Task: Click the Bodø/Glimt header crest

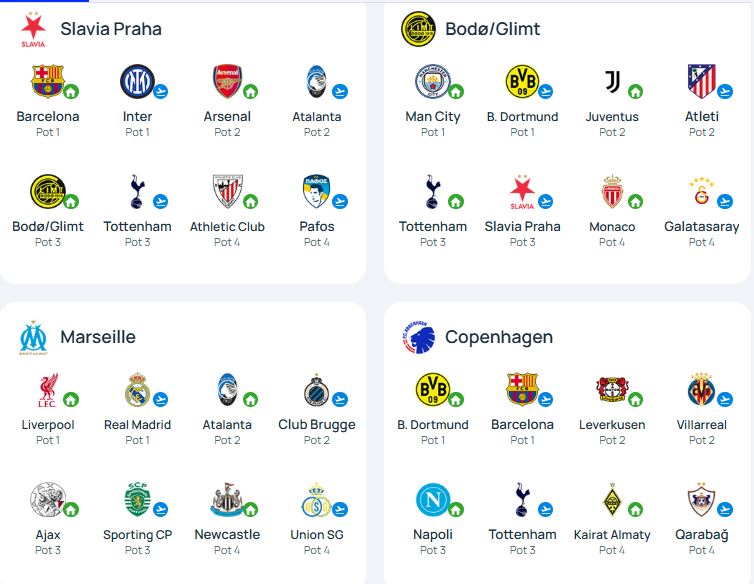Action: point(418,29)
